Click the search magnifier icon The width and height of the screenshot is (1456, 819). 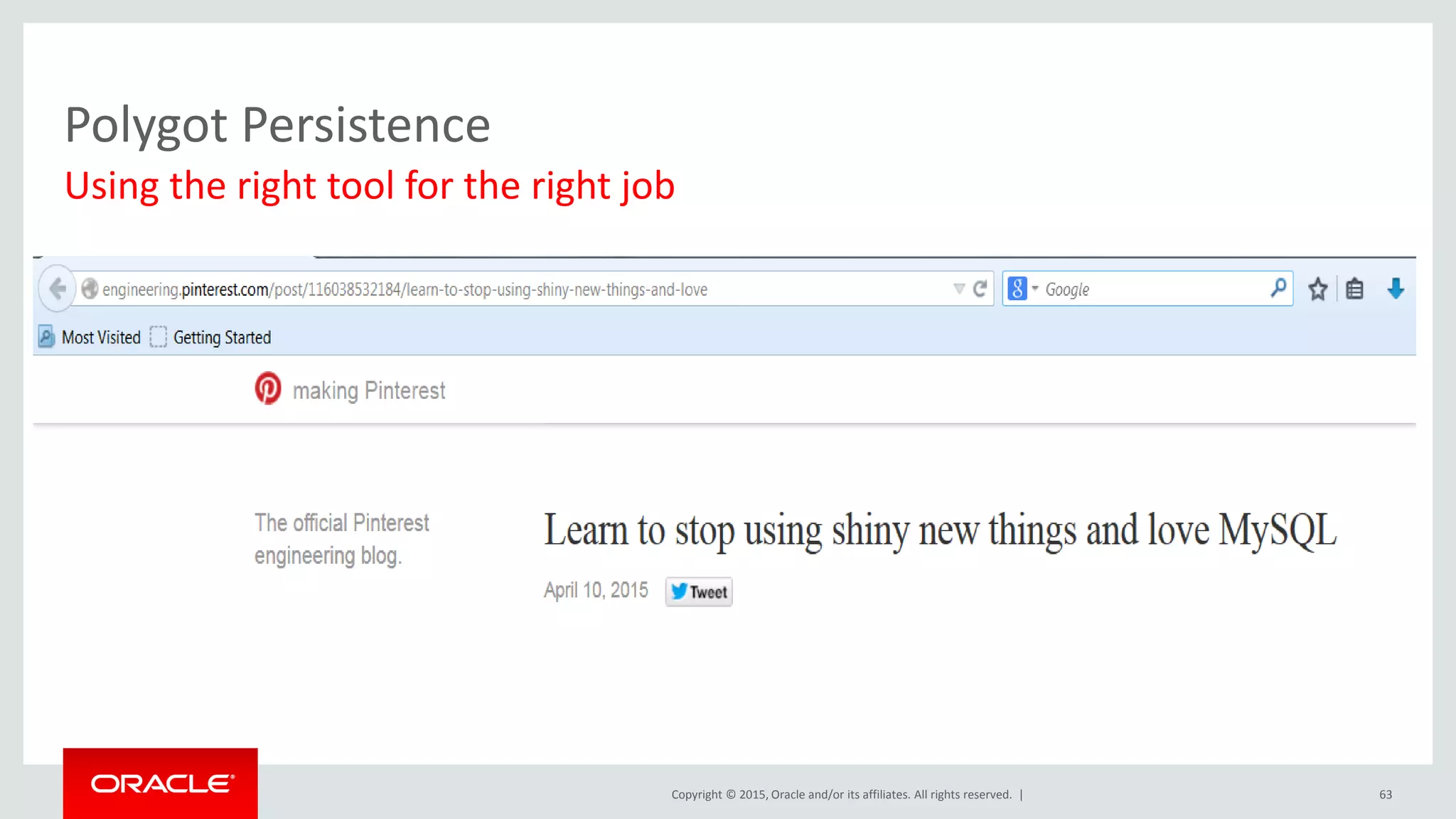point(1278,288)
